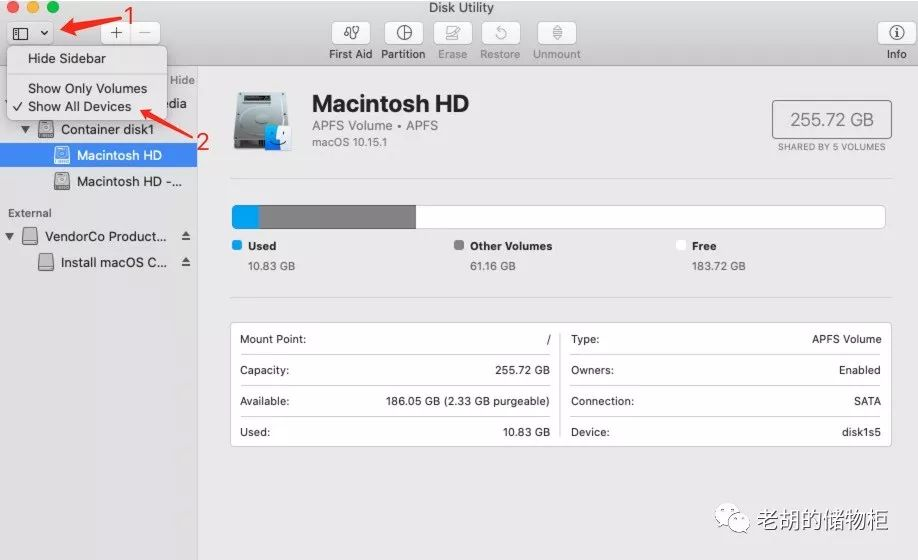Click the Capacity 255.72 GB row
The image size is (918, 560).
tap(395, 370)
